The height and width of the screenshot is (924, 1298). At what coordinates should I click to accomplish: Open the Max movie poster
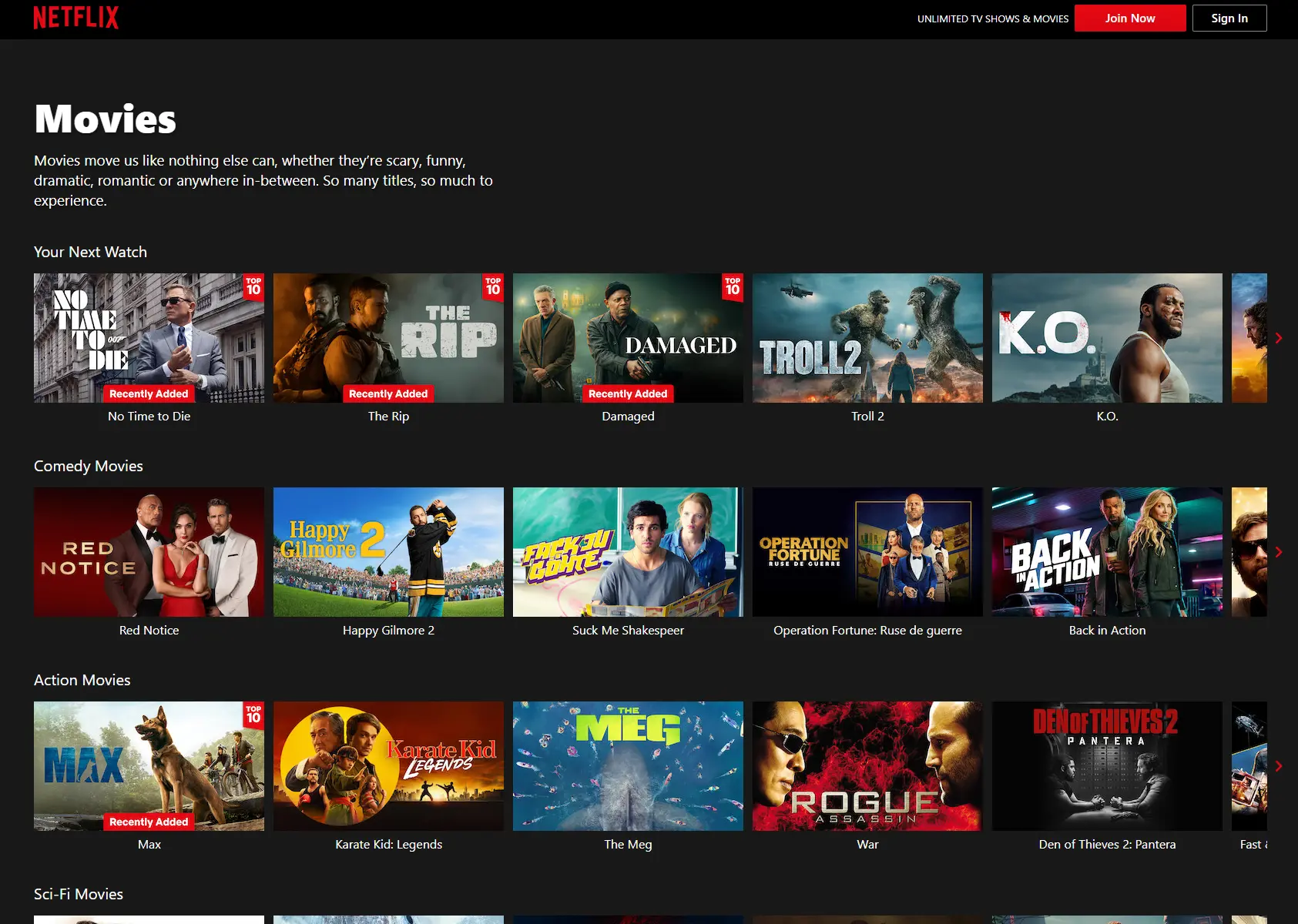point(149,766)
